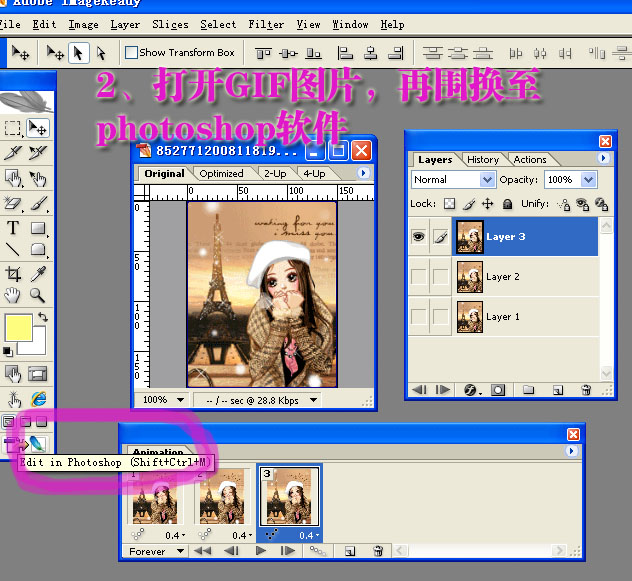Click Align vertical centers icon
This screenshot has width=632, height=581.
pos(288,53)
